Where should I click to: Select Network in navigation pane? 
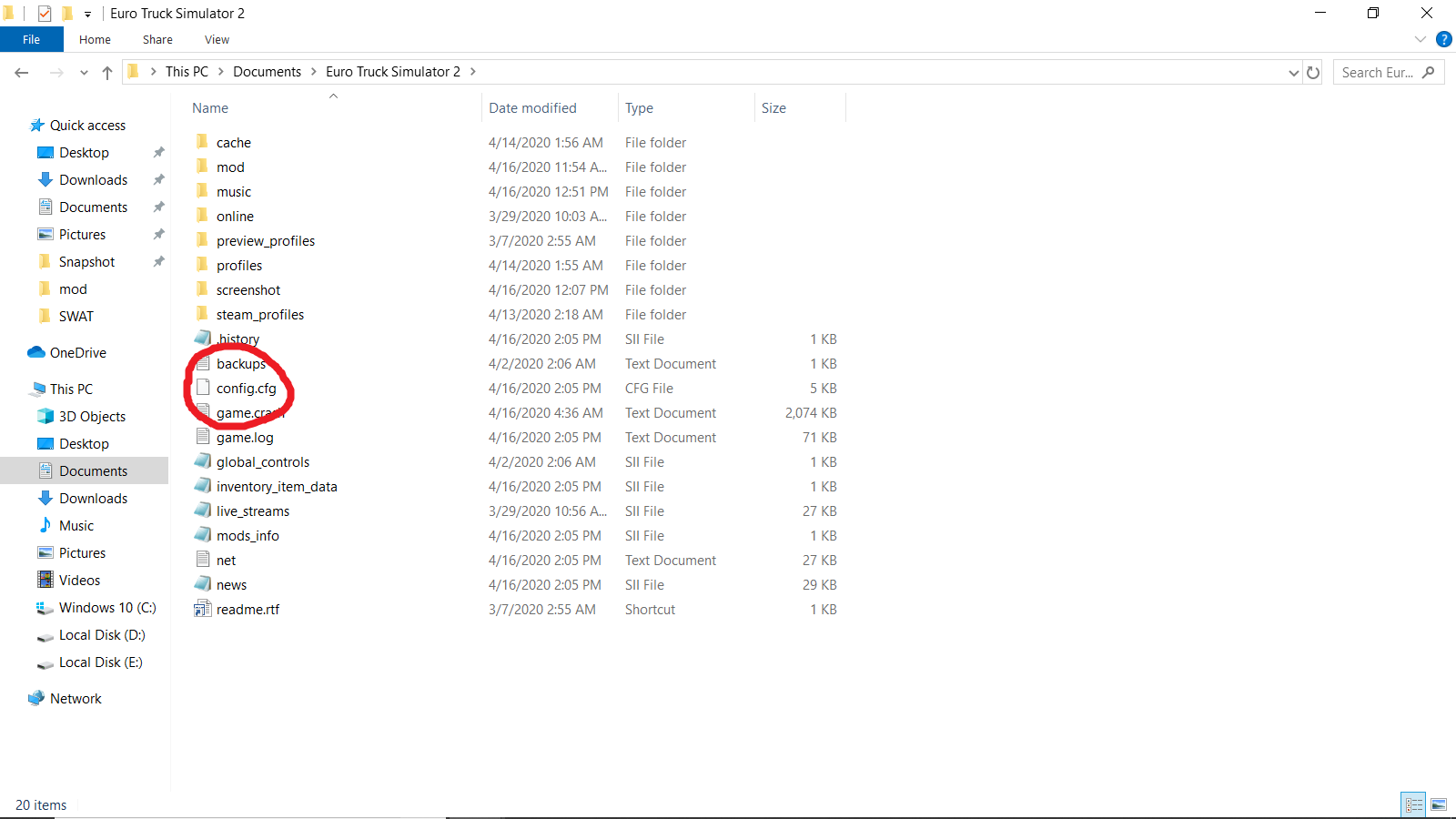point(76,698)
